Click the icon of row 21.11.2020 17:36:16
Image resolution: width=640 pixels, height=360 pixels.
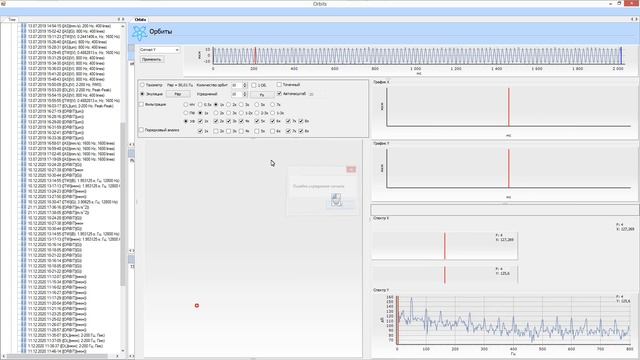coord(23,207)
